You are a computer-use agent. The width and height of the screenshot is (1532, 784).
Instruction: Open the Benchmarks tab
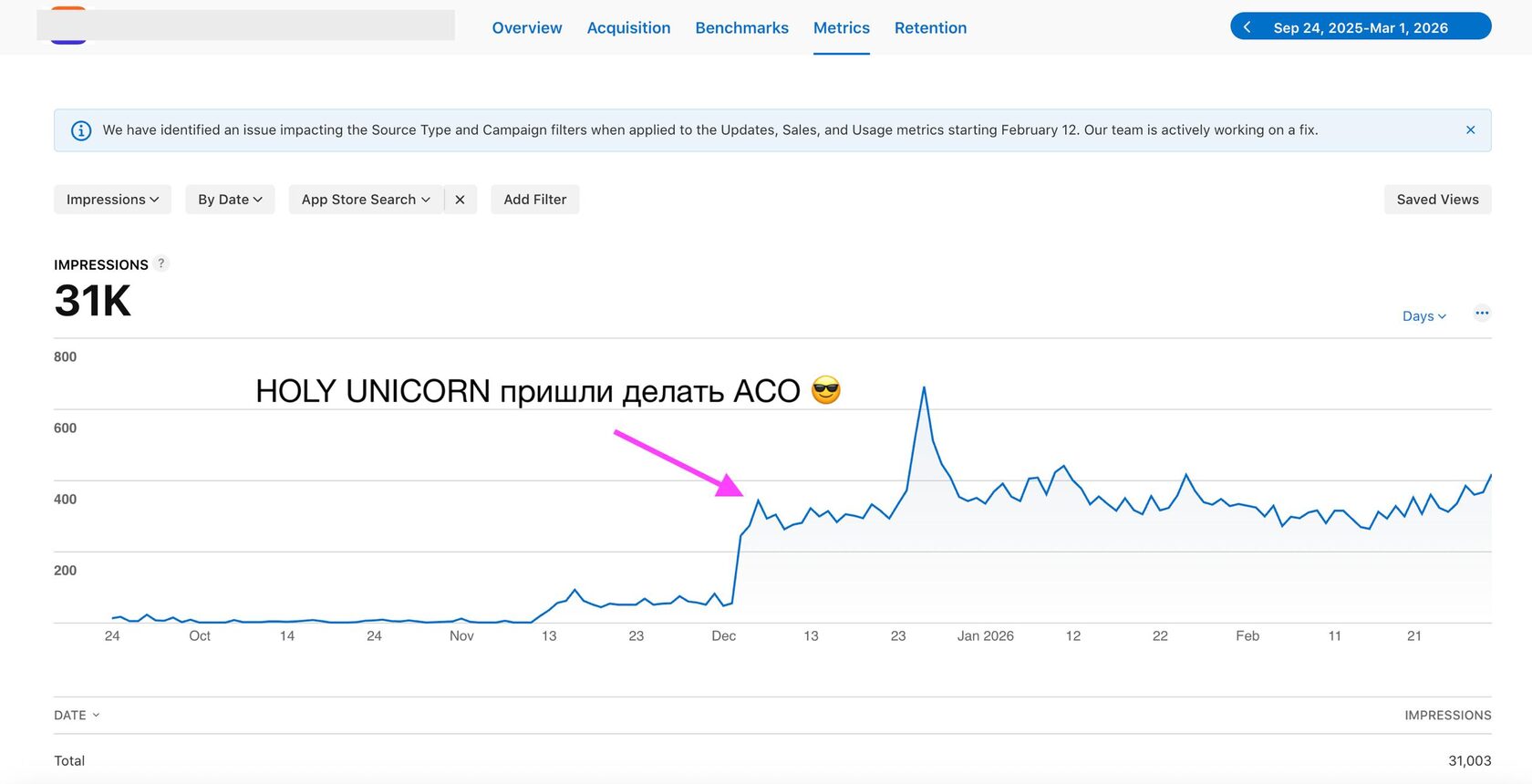click(x=741, y=28)
